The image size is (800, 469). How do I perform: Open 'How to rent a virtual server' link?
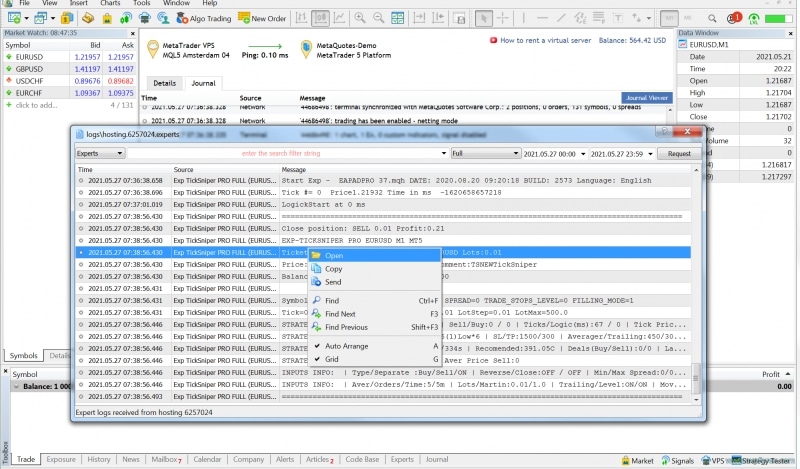(545, 40)
